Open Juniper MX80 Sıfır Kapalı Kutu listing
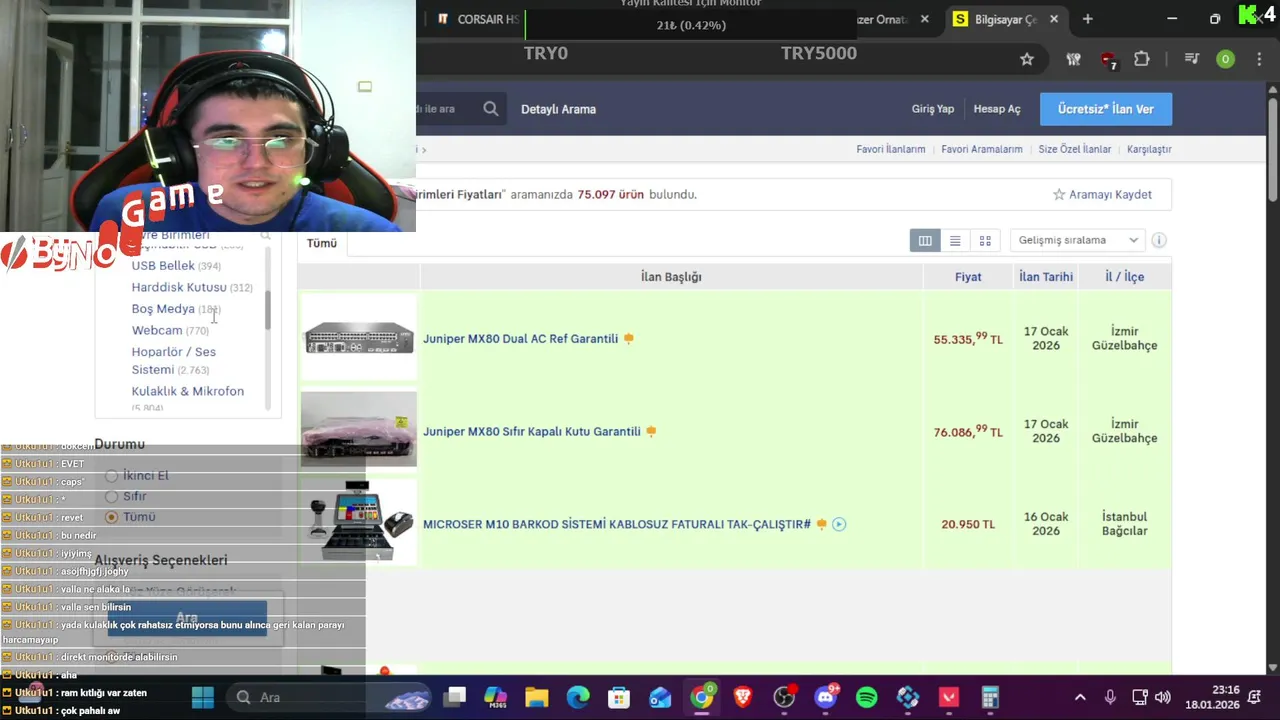Image resolution: width=1280 pixels, height=720 pixels. coord(531,432)
